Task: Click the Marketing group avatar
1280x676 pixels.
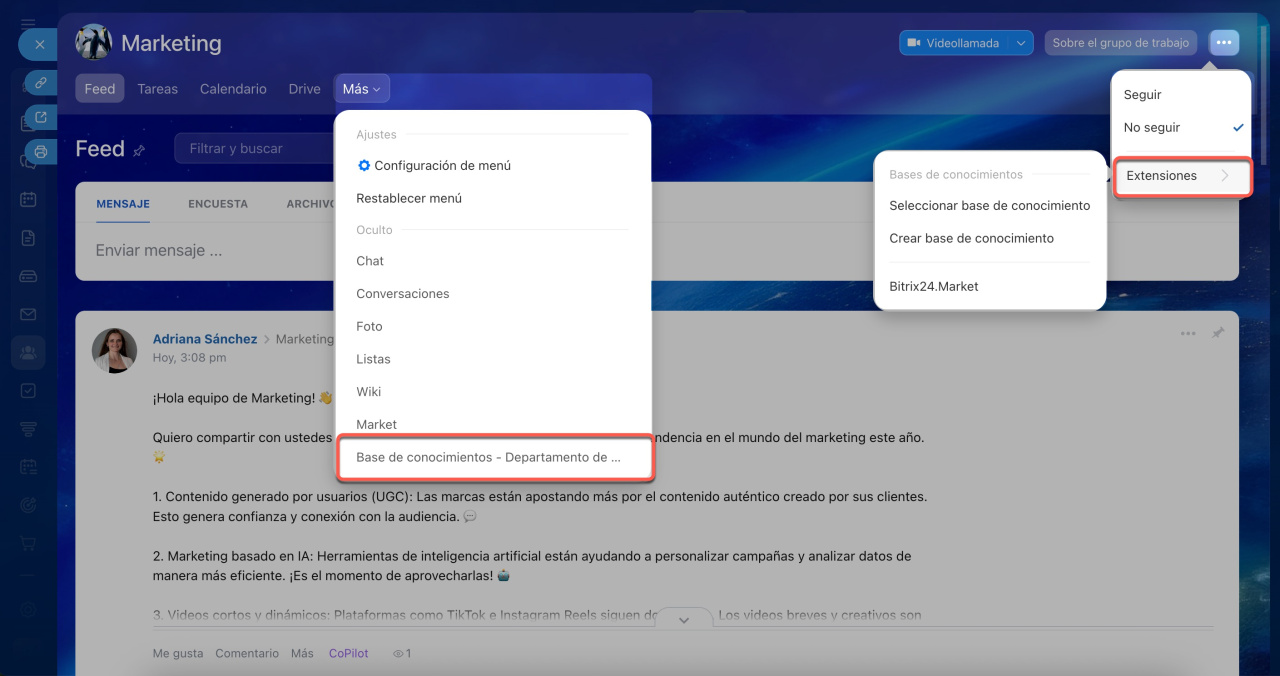Action: (94, 43)
